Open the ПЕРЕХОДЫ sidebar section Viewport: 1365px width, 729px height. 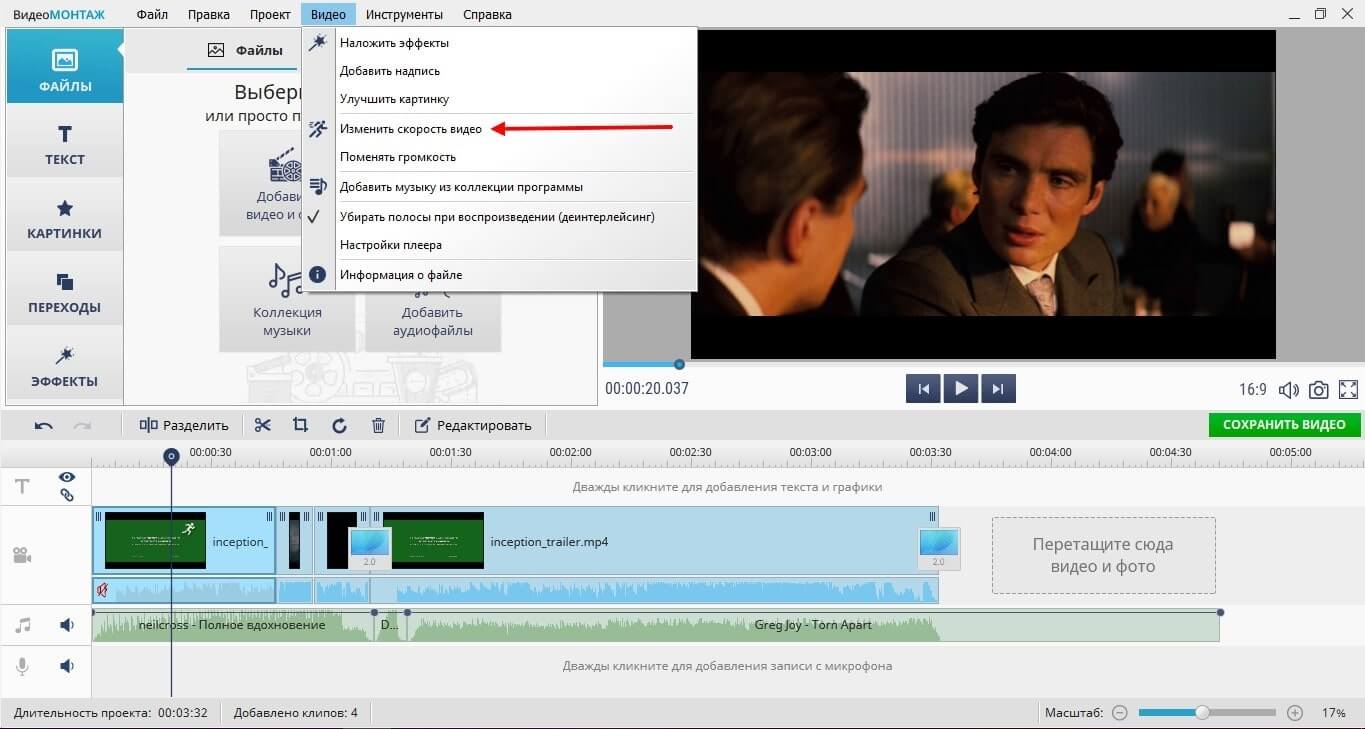[x=65, y=291]
